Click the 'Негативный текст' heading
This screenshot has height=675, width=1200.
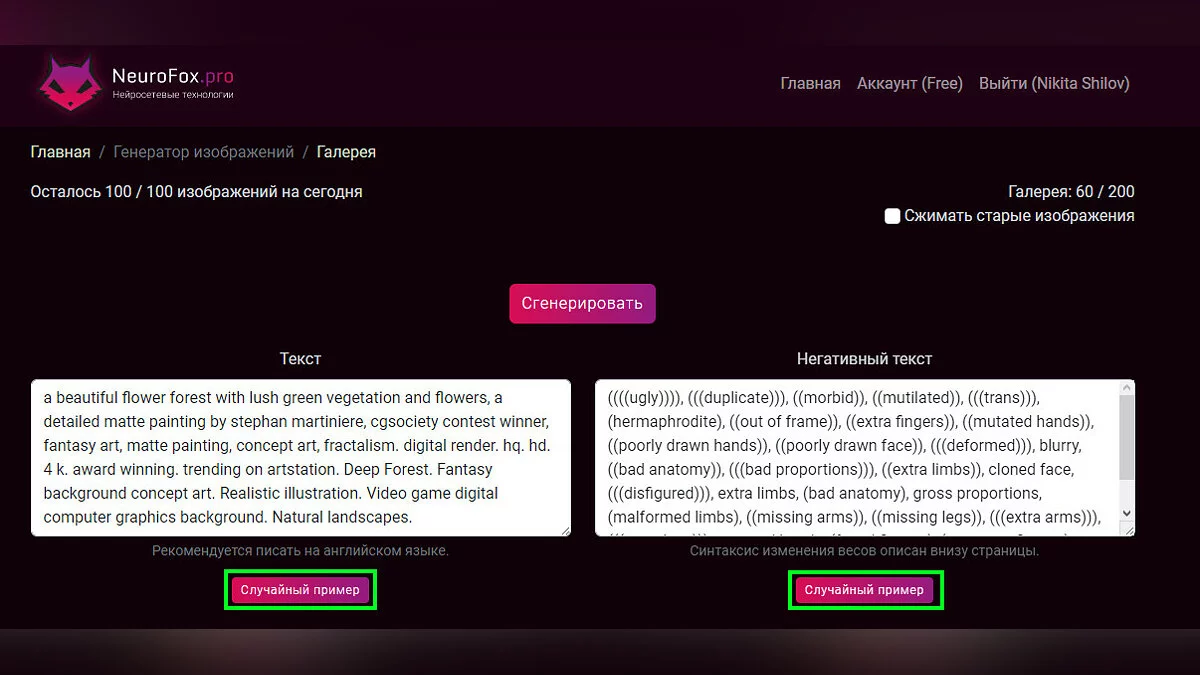(864, 358)
